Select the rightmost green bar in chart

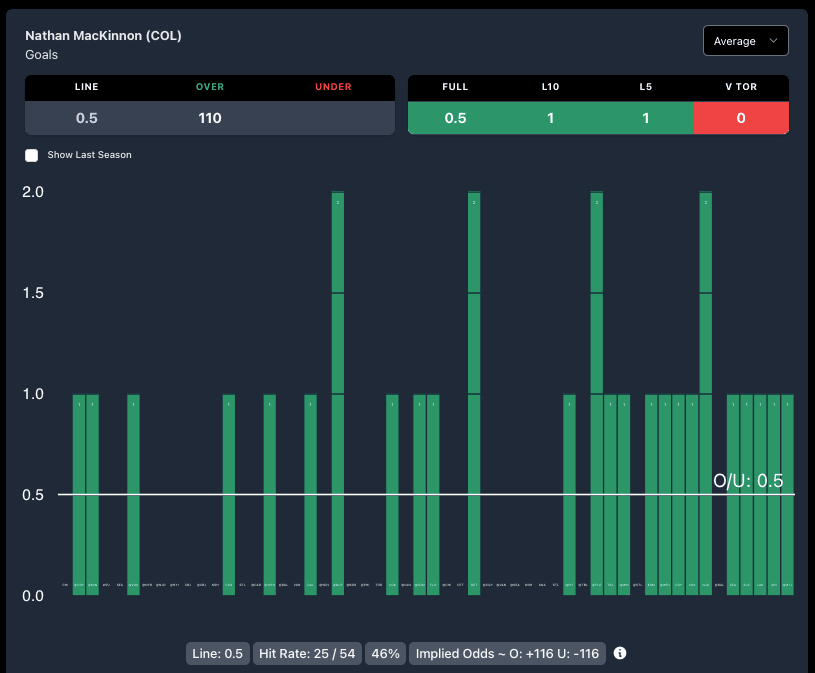coord(787,494)
